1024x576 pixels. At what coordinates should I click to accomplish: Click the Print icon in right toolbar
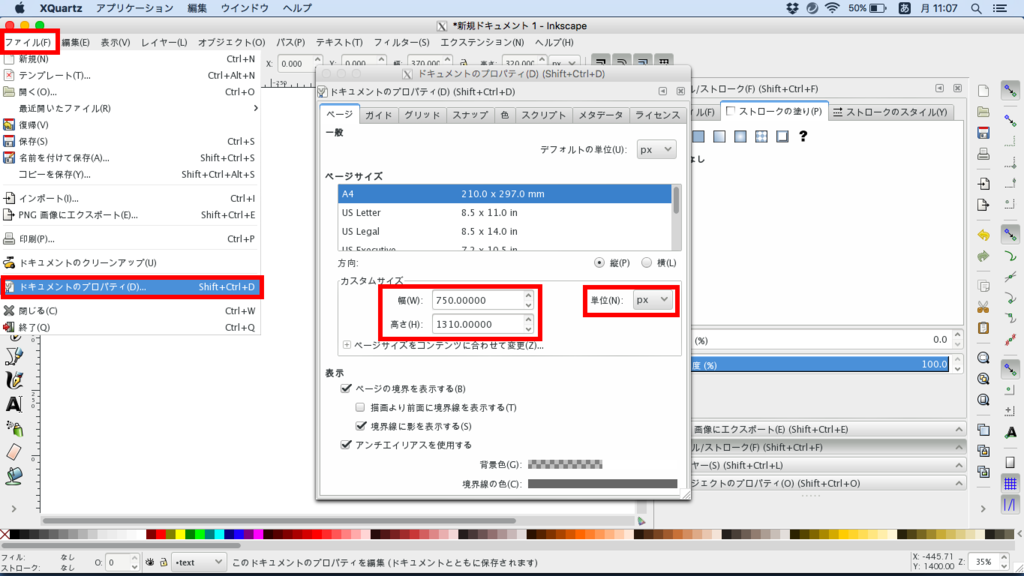[x=984, y=155]
